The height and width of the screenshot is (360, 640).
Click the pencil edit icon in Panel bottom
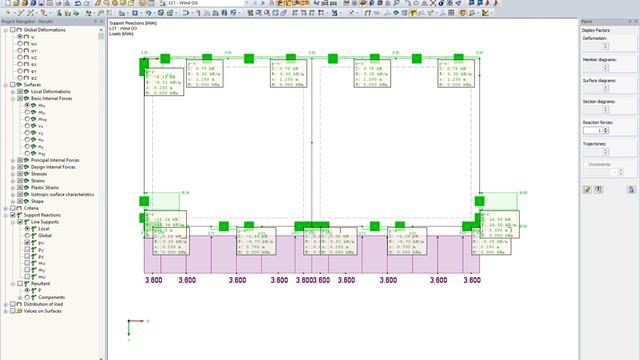587,189
